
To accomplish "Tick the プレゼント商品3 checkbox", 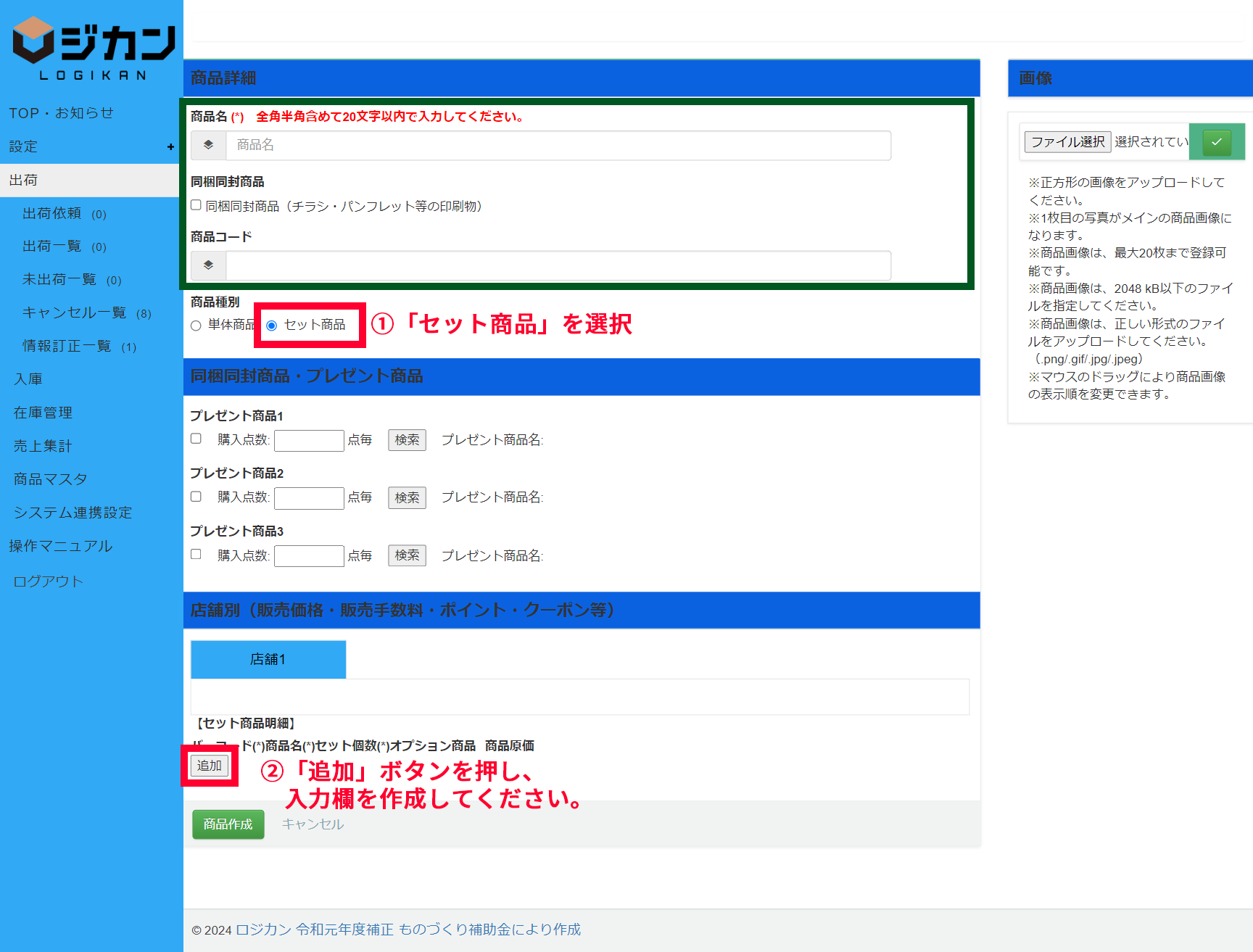I will click(196, 555).
